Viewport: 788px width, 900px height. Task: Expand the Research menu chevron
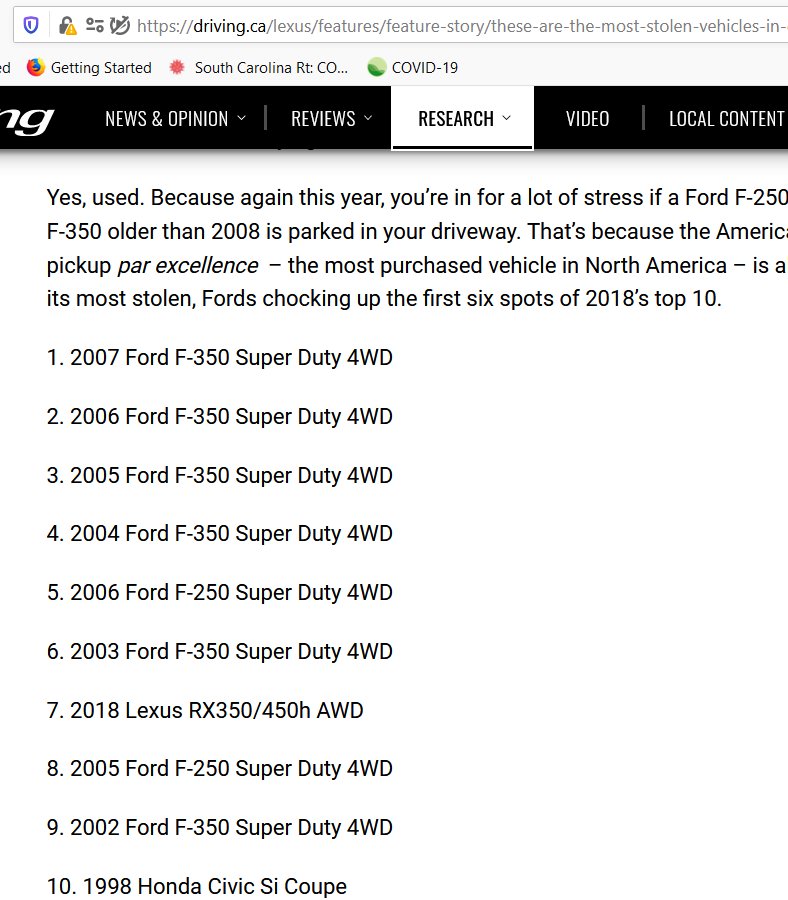click(x=506, y=118)
